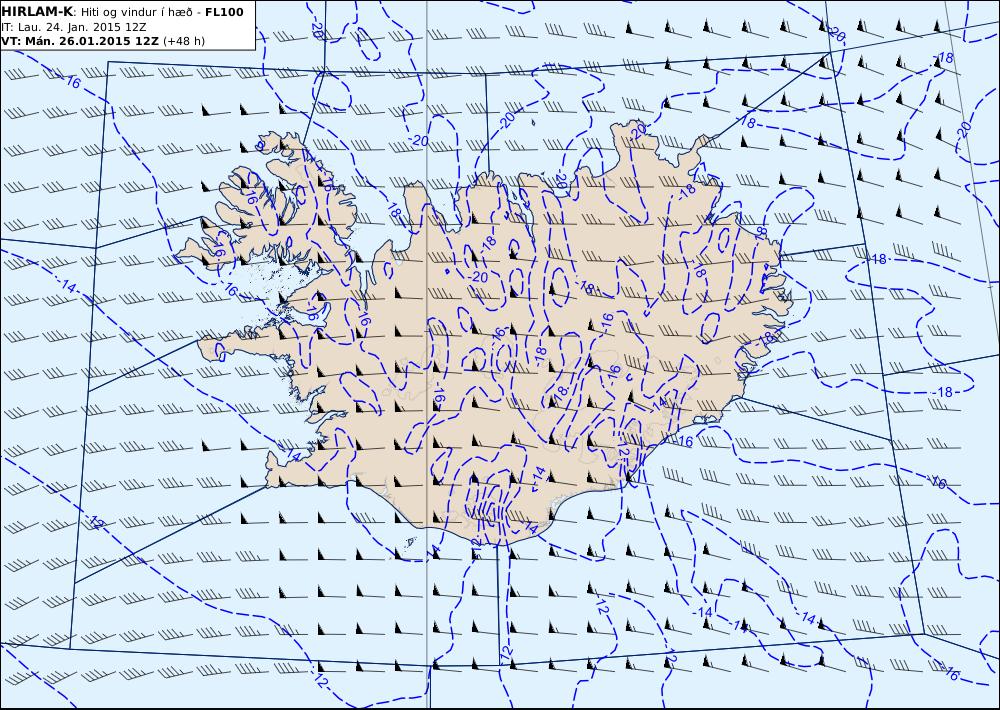1000x710 pixels.
Task: Click the 'IT: Lau. 24. Jan. 2015 12Z' line
Action: (x=73, y=27)
